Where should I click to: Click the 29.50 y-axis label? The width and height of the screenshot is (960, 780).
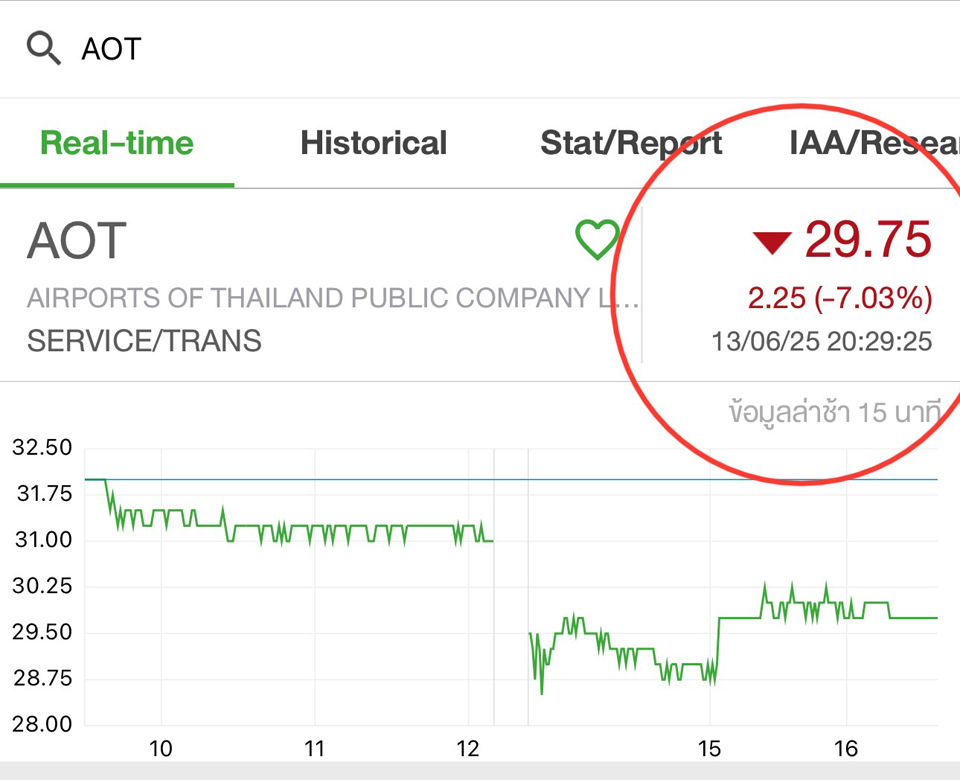point(42,632)
